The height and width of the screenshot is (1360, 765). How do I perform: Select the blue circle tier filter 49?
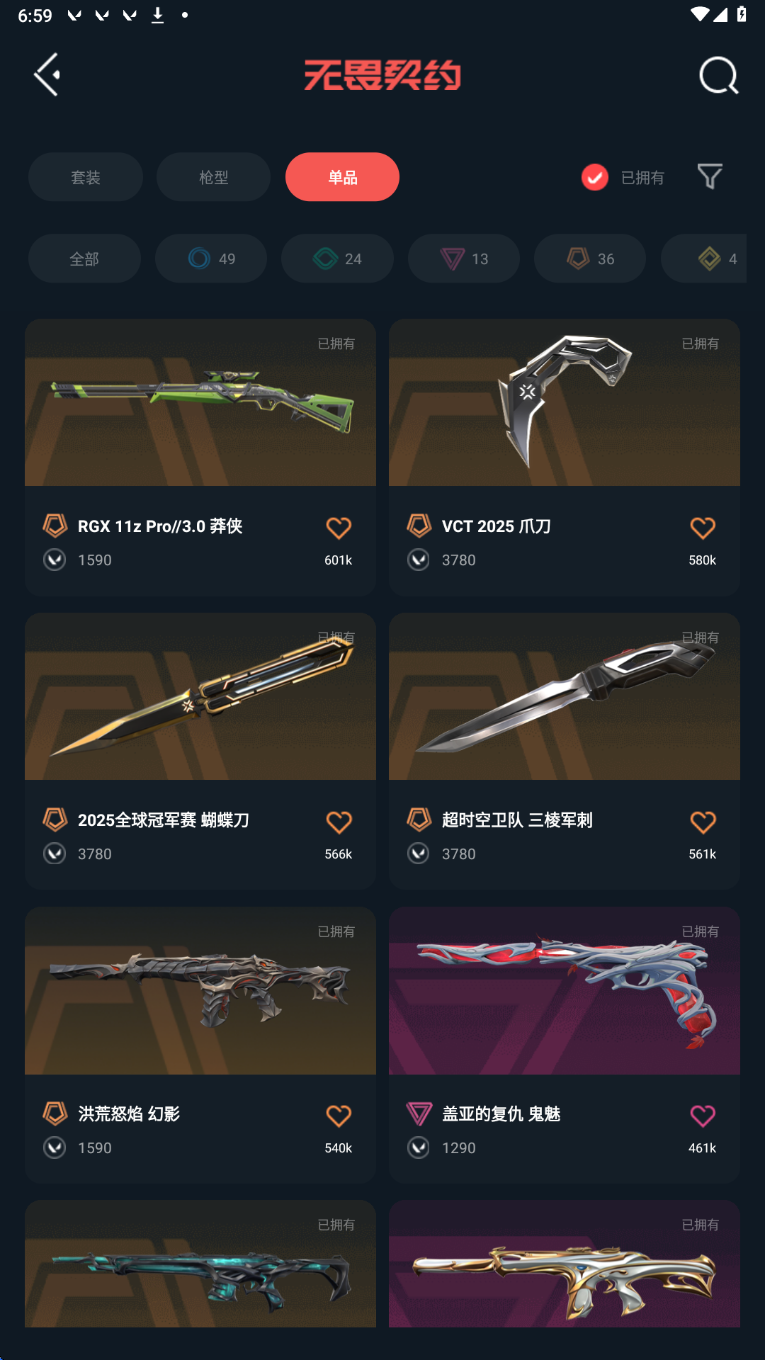pos(211,259)
